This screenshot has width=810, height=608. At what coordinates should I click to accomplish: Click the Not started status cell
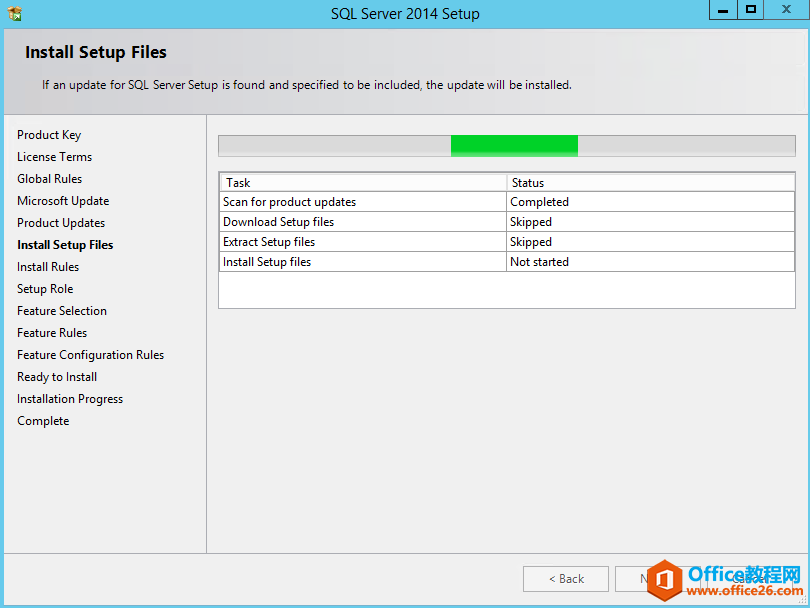pyautogui.click(x=650, y=262)
